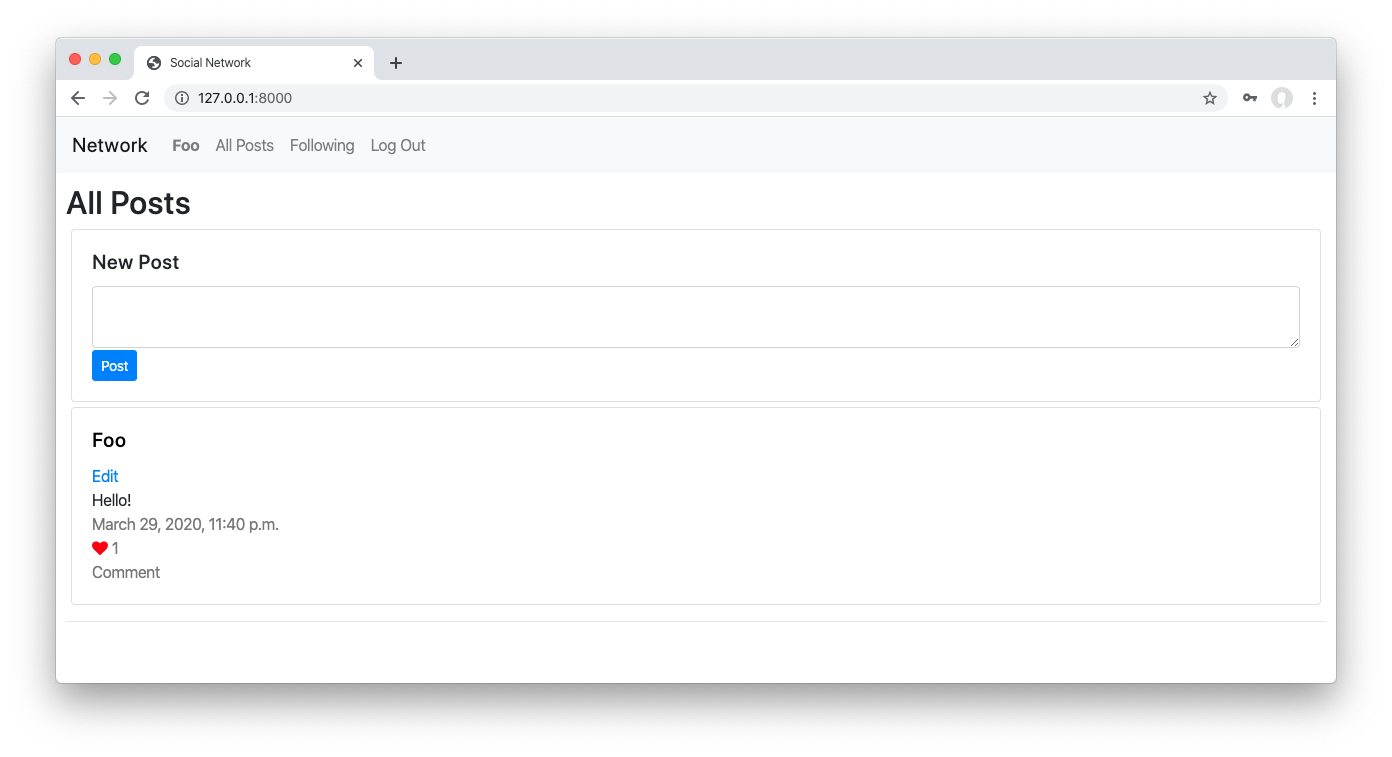Submit a post with the Post button

coord(114,365)
